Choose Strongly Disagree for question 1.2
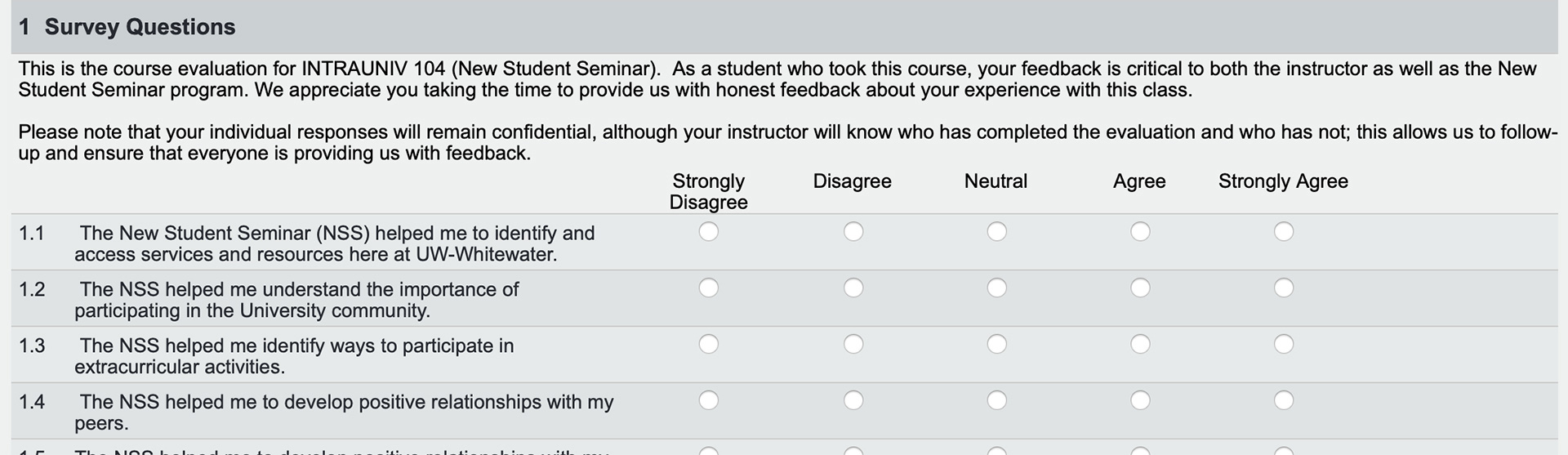Screen dimensions: 1568x455 point(709,288)
